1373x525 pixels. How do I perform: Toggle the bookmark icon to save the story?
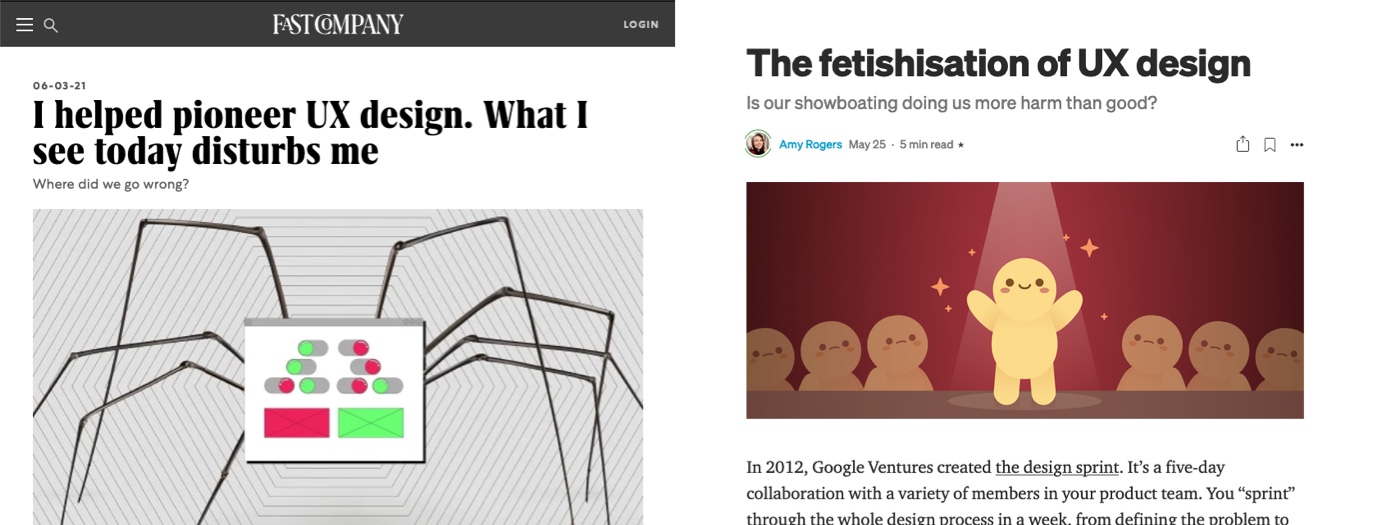coord(1269,145)
